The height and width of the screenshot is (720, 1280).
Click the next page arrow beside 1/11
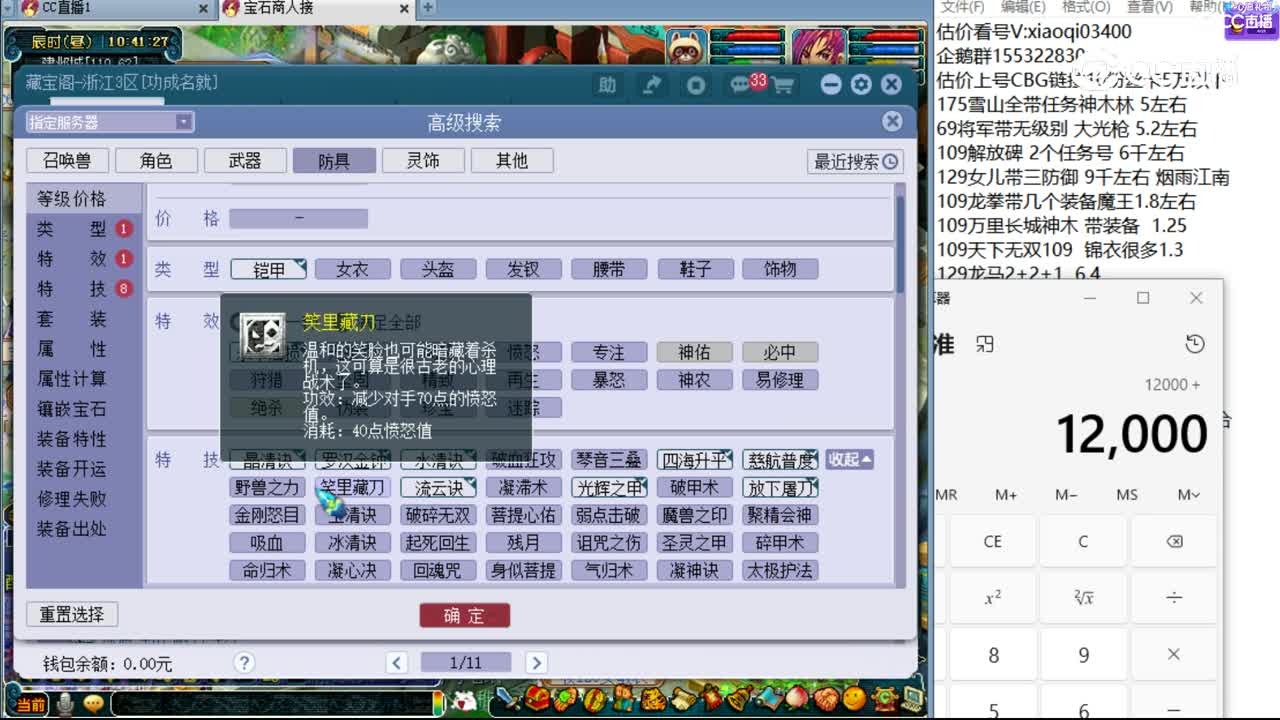[536, 661]
